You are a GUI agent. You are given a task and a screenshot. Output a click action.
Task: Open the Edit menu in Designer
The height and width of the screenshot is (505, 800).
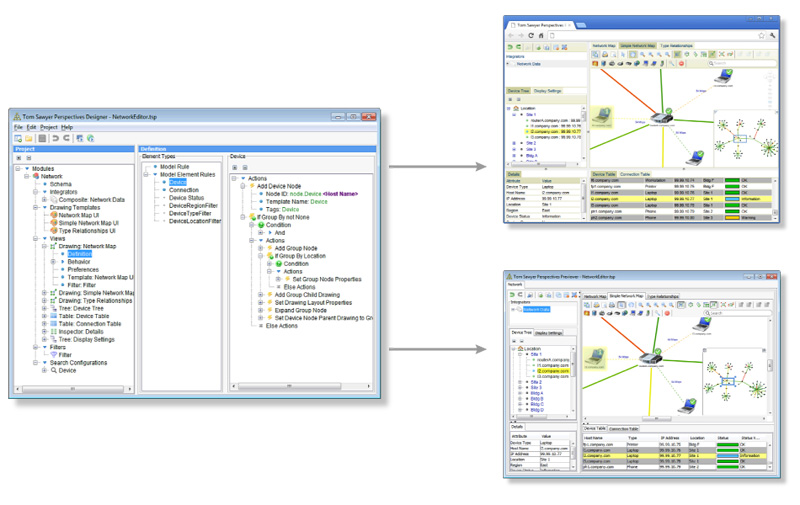point(32,127)
